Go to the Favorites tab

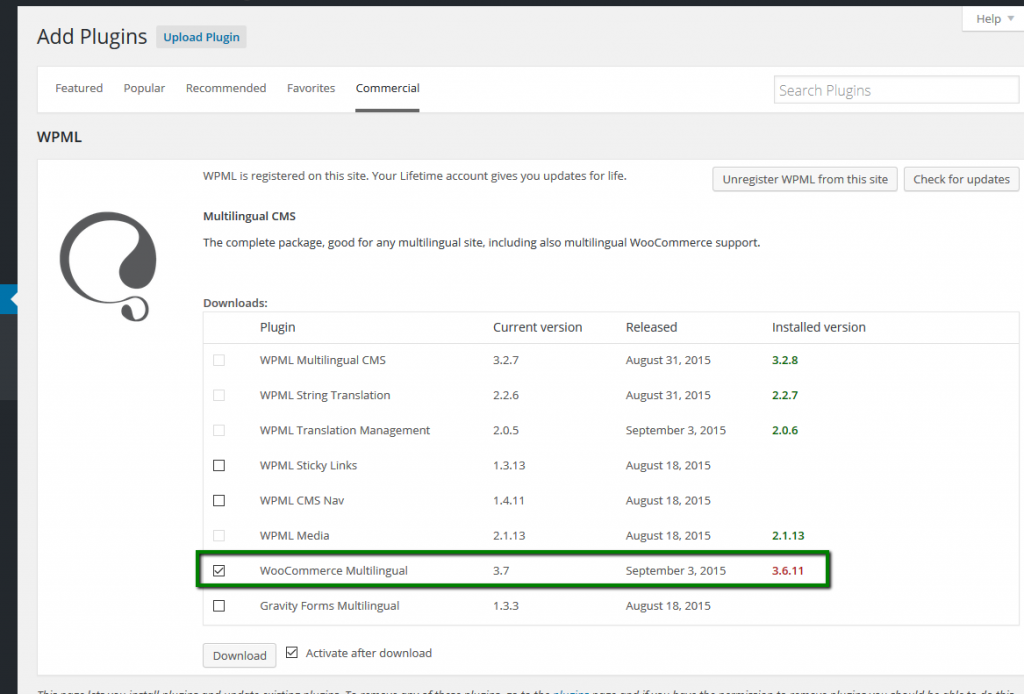311,88
